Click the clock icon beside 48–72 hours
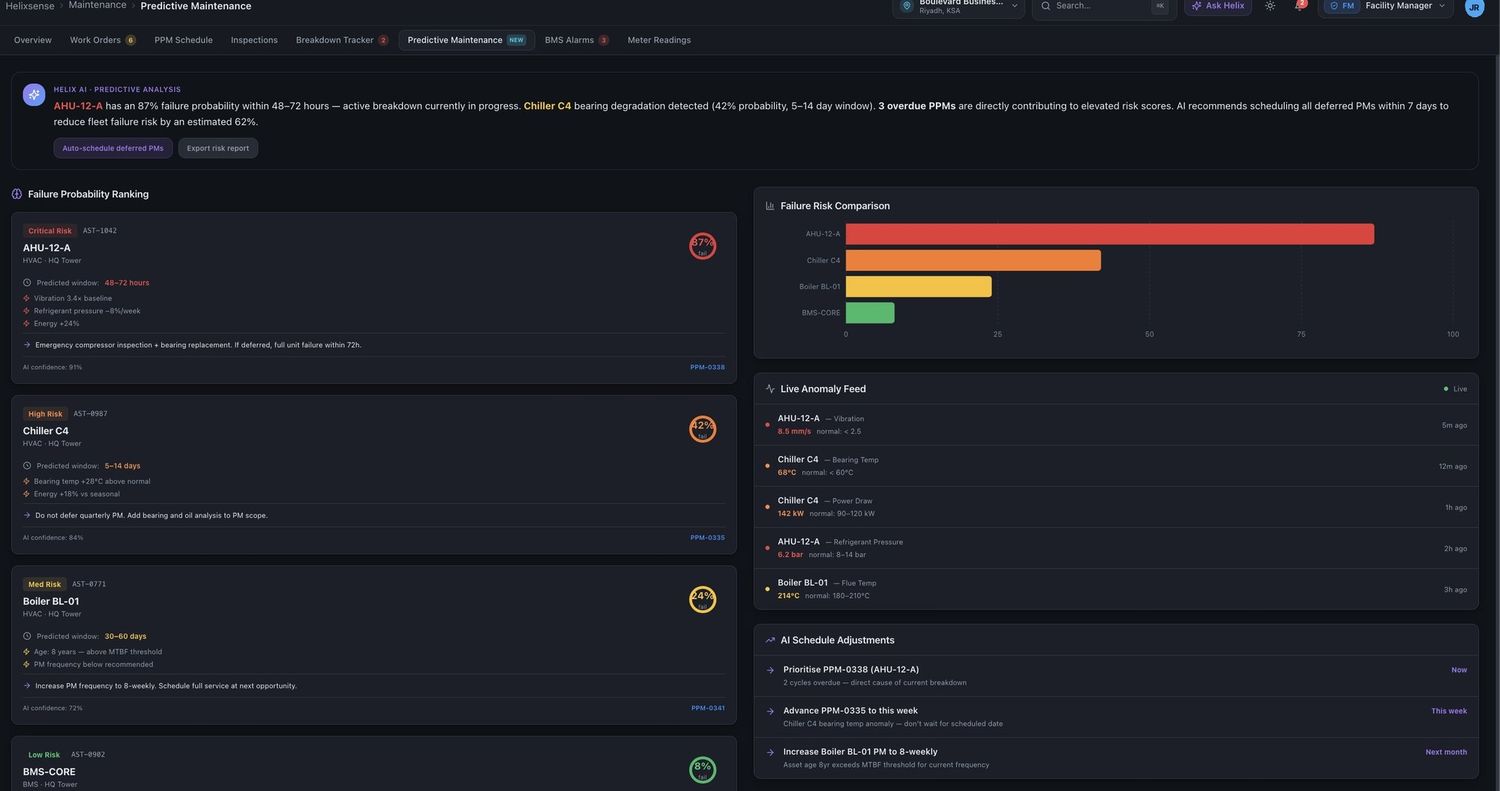The image size is (1500, 791). pos(27,283)
